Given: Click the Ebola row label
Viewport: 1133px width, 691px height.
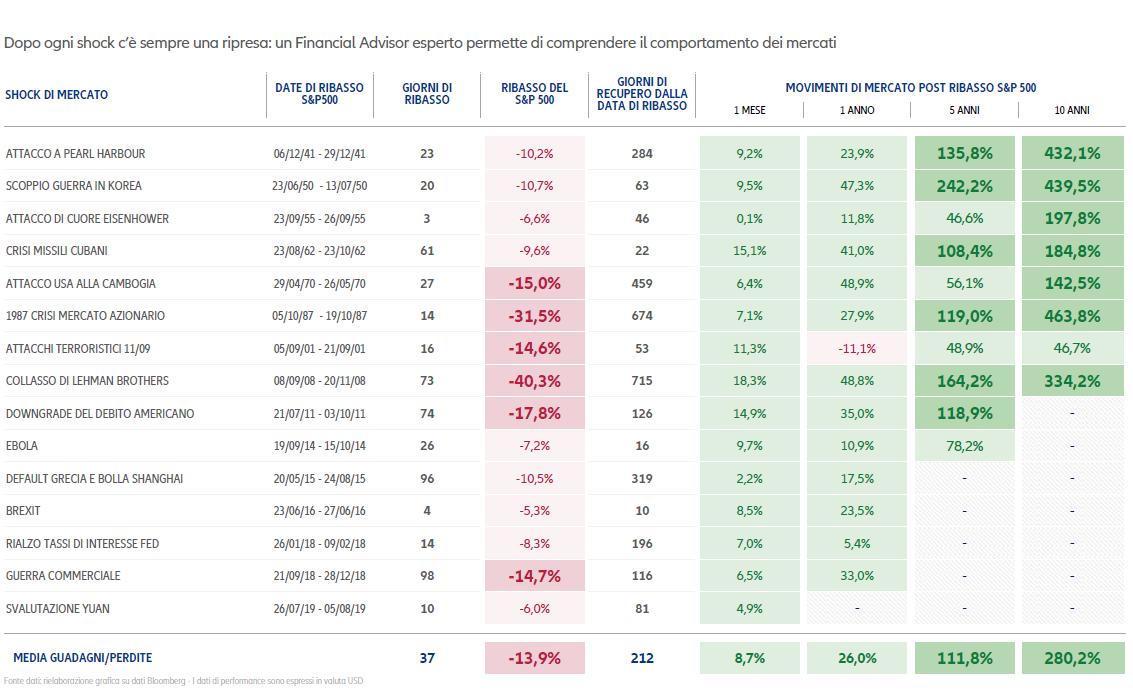Looking at the screenshot, I should point(22,446).
